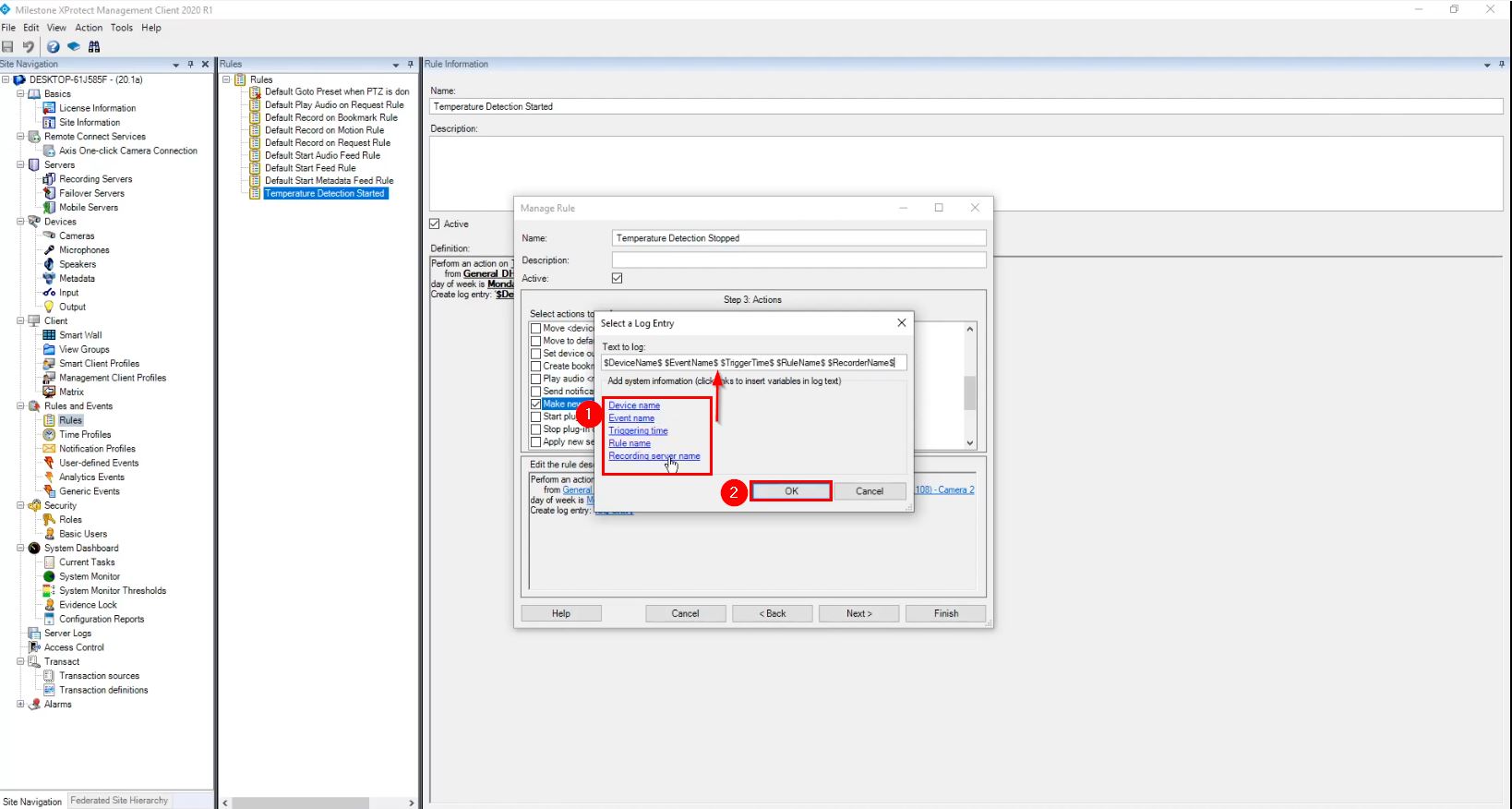Image resolution: width=1512 pixels, height=809 pixels.
Task: Collapse the Rules and Events node
Action: pyautogui.click(x=20, y=406)
